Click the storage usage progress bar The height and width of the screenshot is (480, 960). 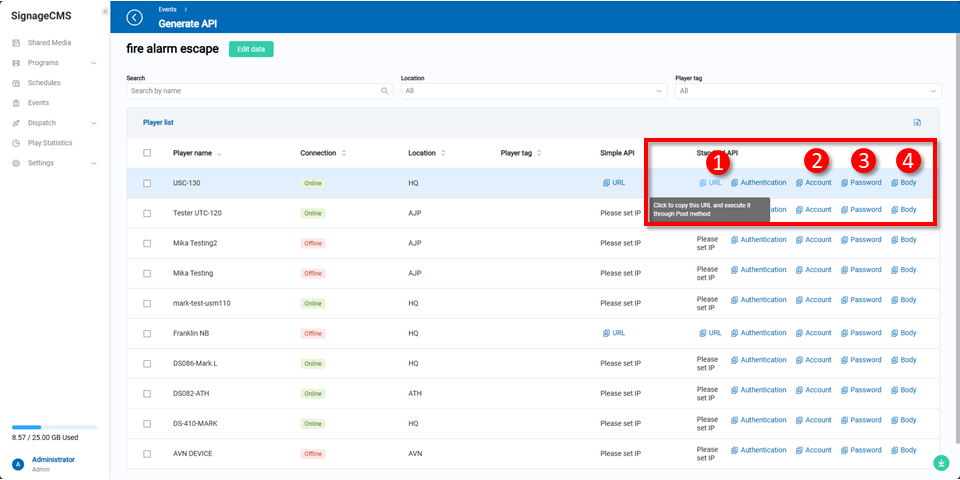pos(54,427)
